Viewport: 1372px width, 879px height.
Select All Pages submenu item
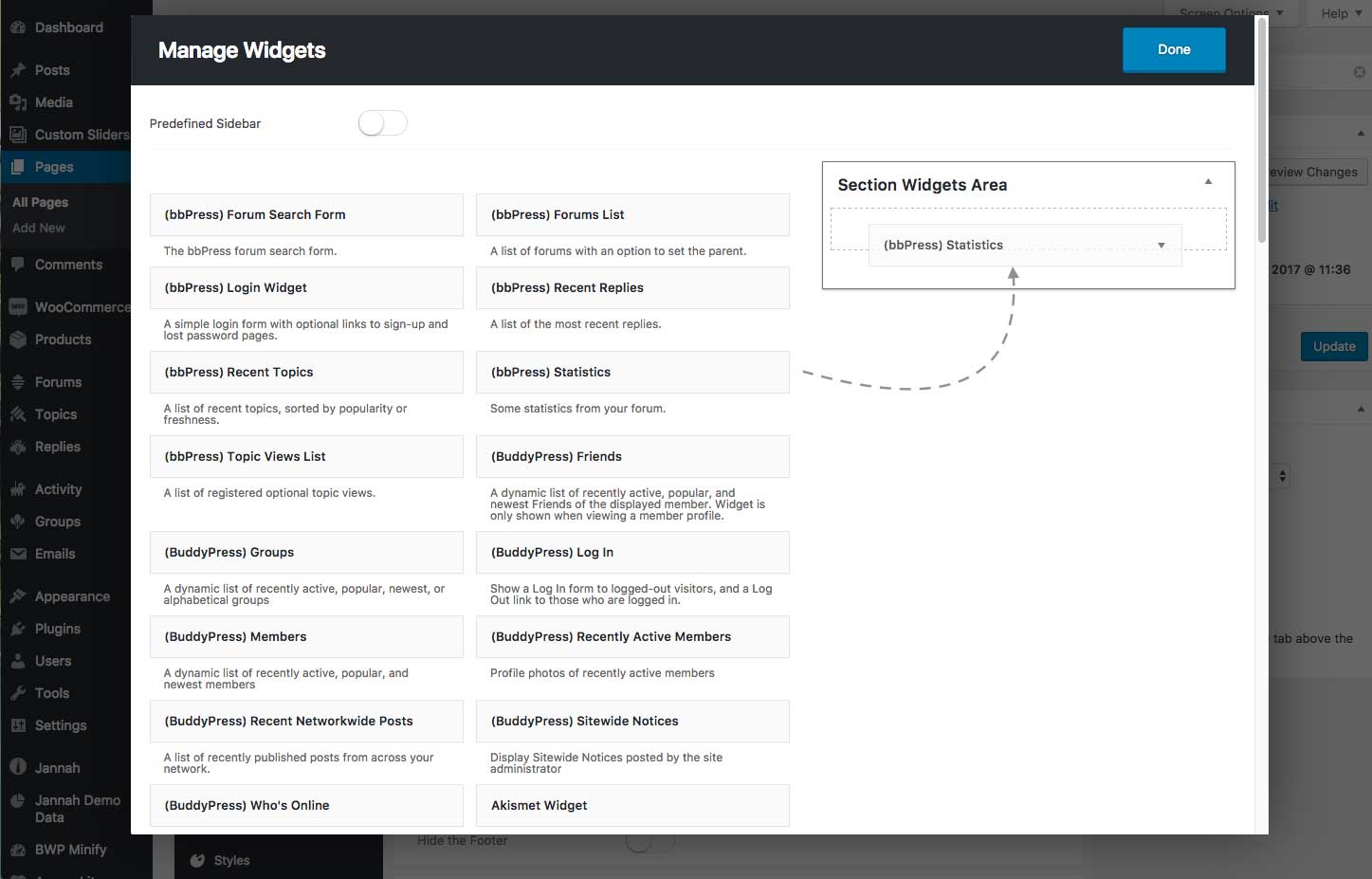click(x=40, y=202)
